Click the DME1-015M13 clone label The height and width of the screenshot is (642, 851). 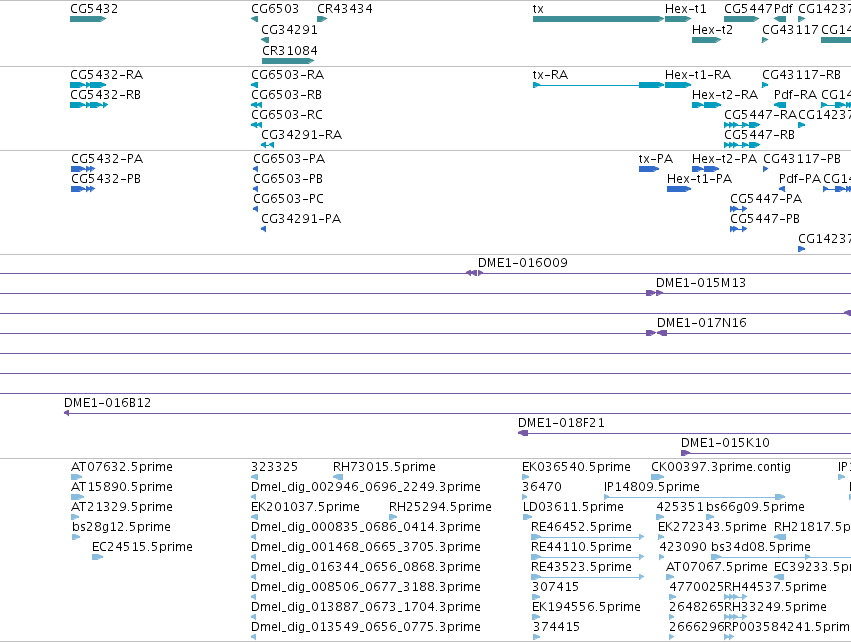point(701,283)
